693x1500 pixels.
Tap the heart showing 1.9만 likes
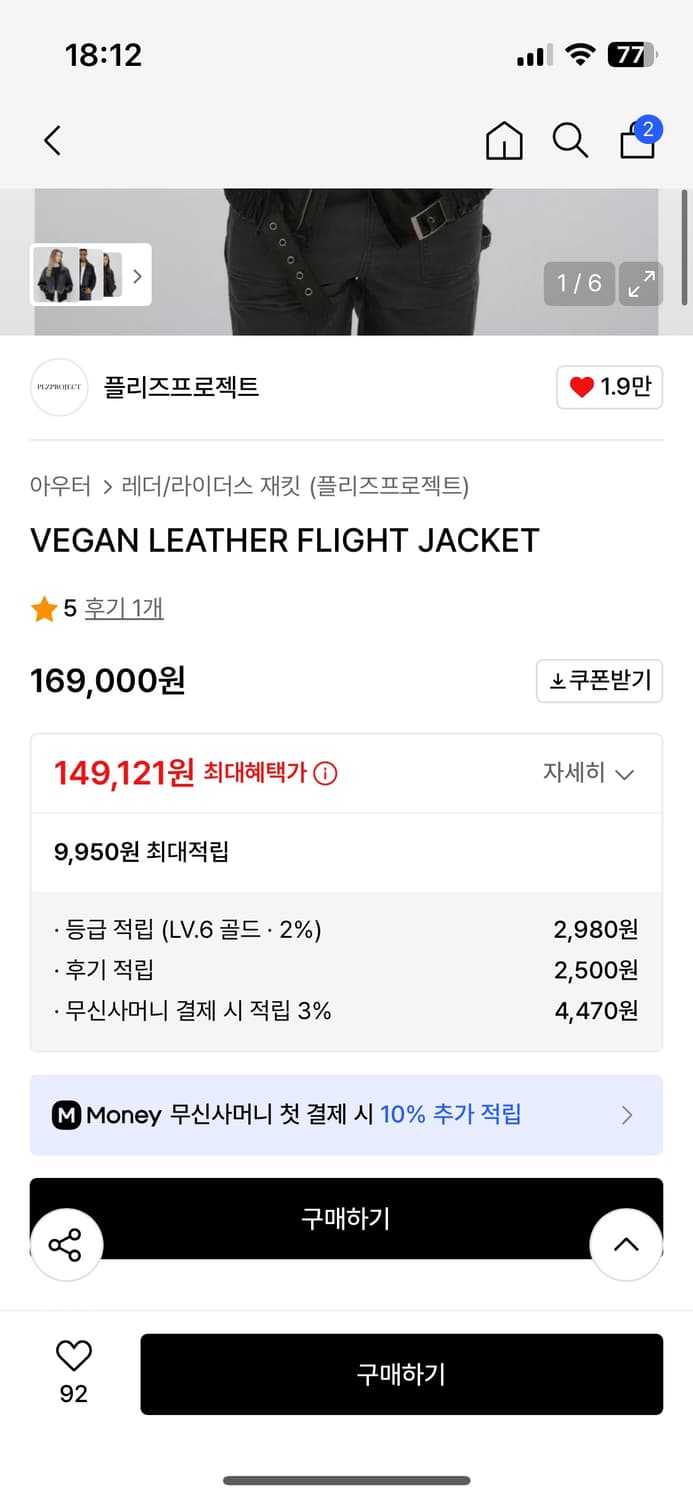point(609,387)
